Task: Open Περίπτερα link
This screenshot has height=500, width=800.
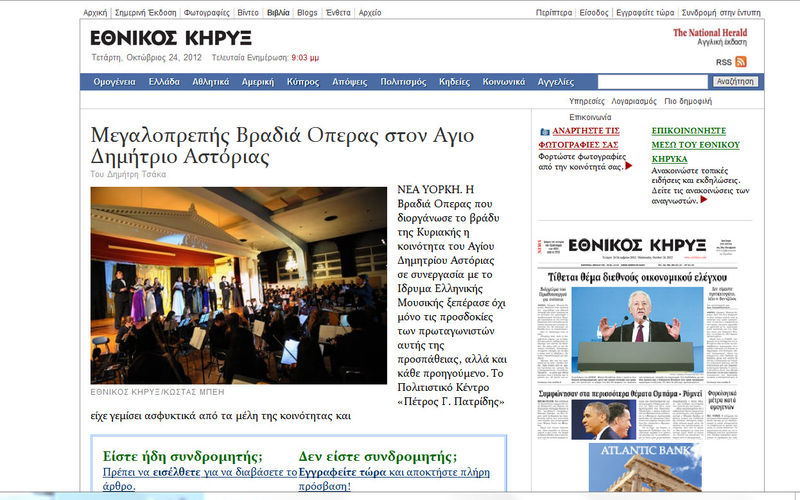Action: (x=554, y=13)
